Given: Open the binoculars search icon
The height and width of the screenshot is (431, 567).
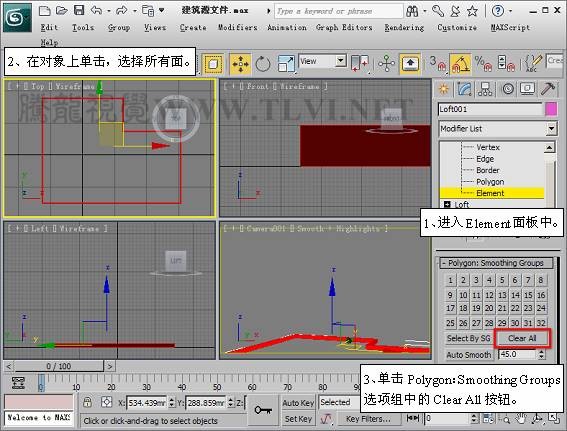Looking at the screenshot, I should tap(412, 11).
